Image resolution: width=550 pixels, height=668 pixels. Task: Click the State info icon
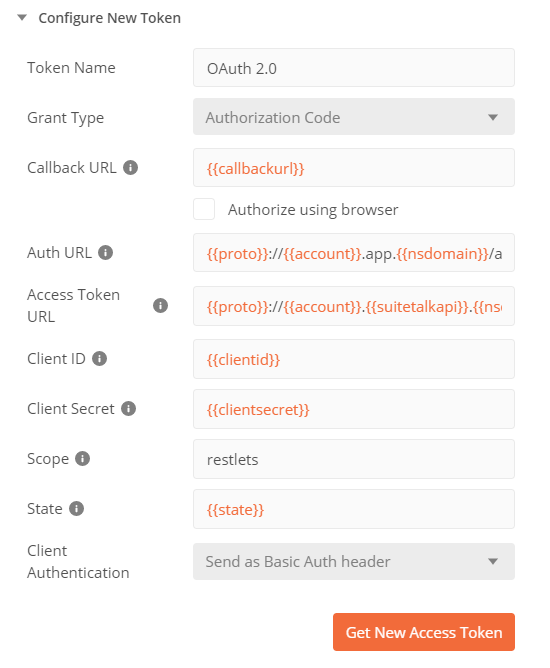76,508
